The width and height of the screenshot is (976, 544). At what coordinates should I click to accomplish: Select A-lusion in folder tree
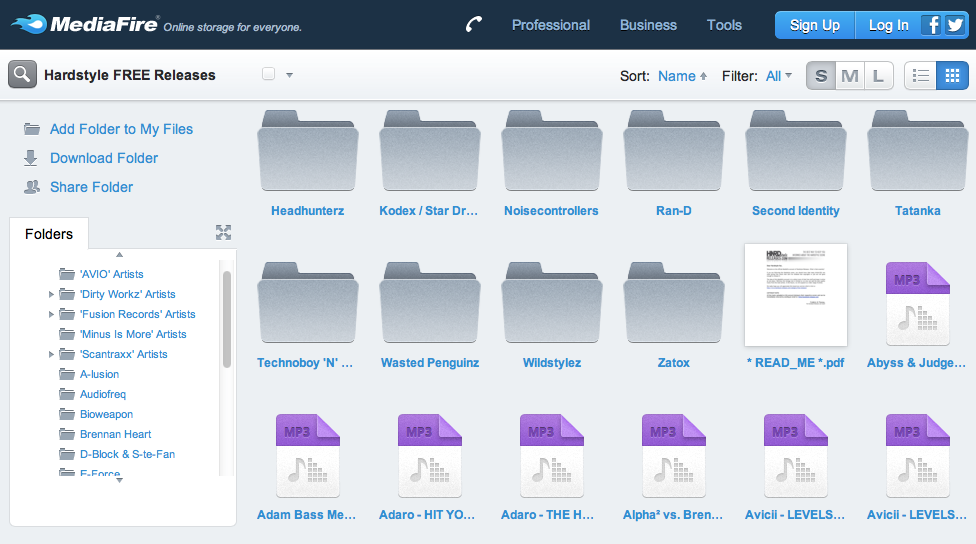[x=99, y=374]
